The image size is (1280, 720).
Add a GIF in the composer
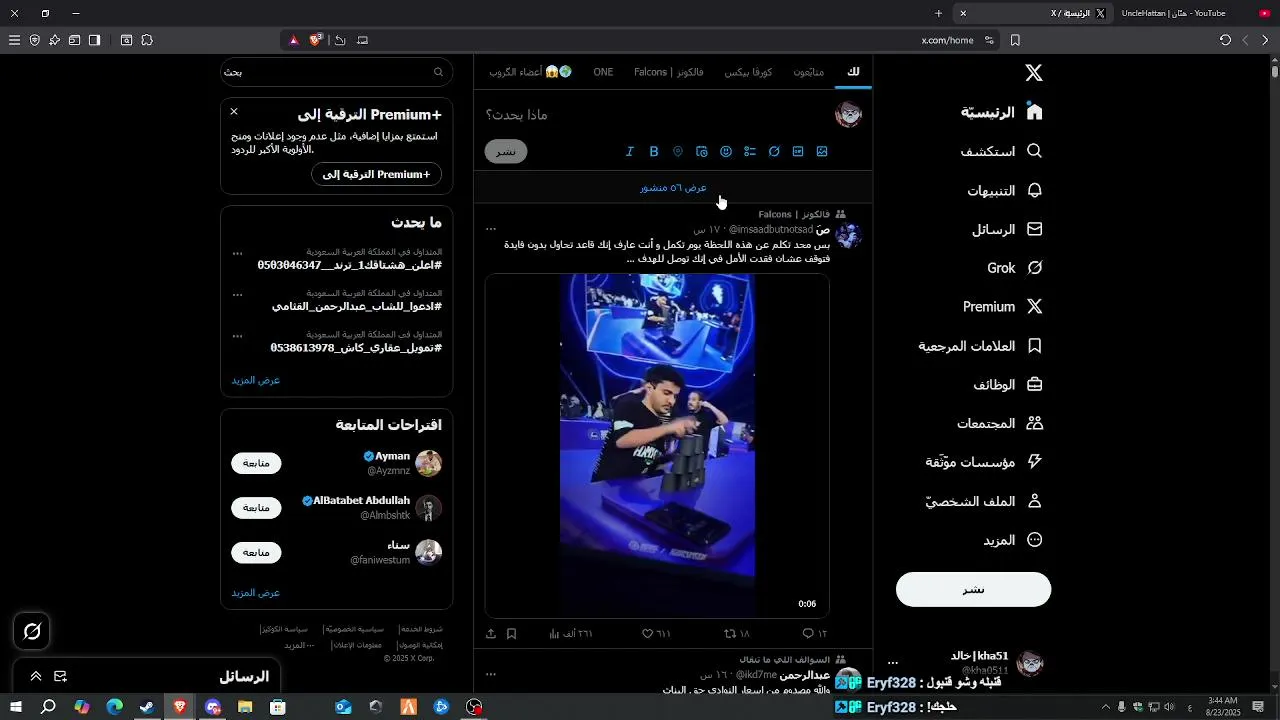[x=798, y=152]
